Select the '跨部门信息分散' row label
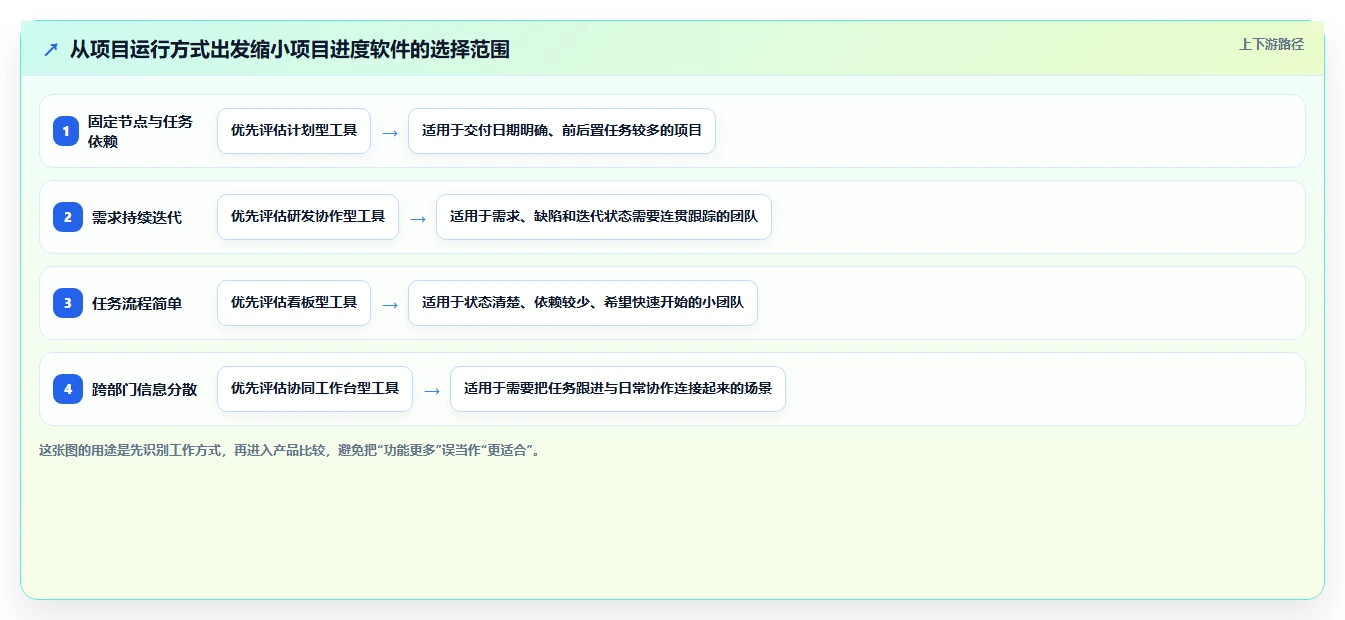The height and width of the screenshot is (620, 1345). click(x=144, y=389)
